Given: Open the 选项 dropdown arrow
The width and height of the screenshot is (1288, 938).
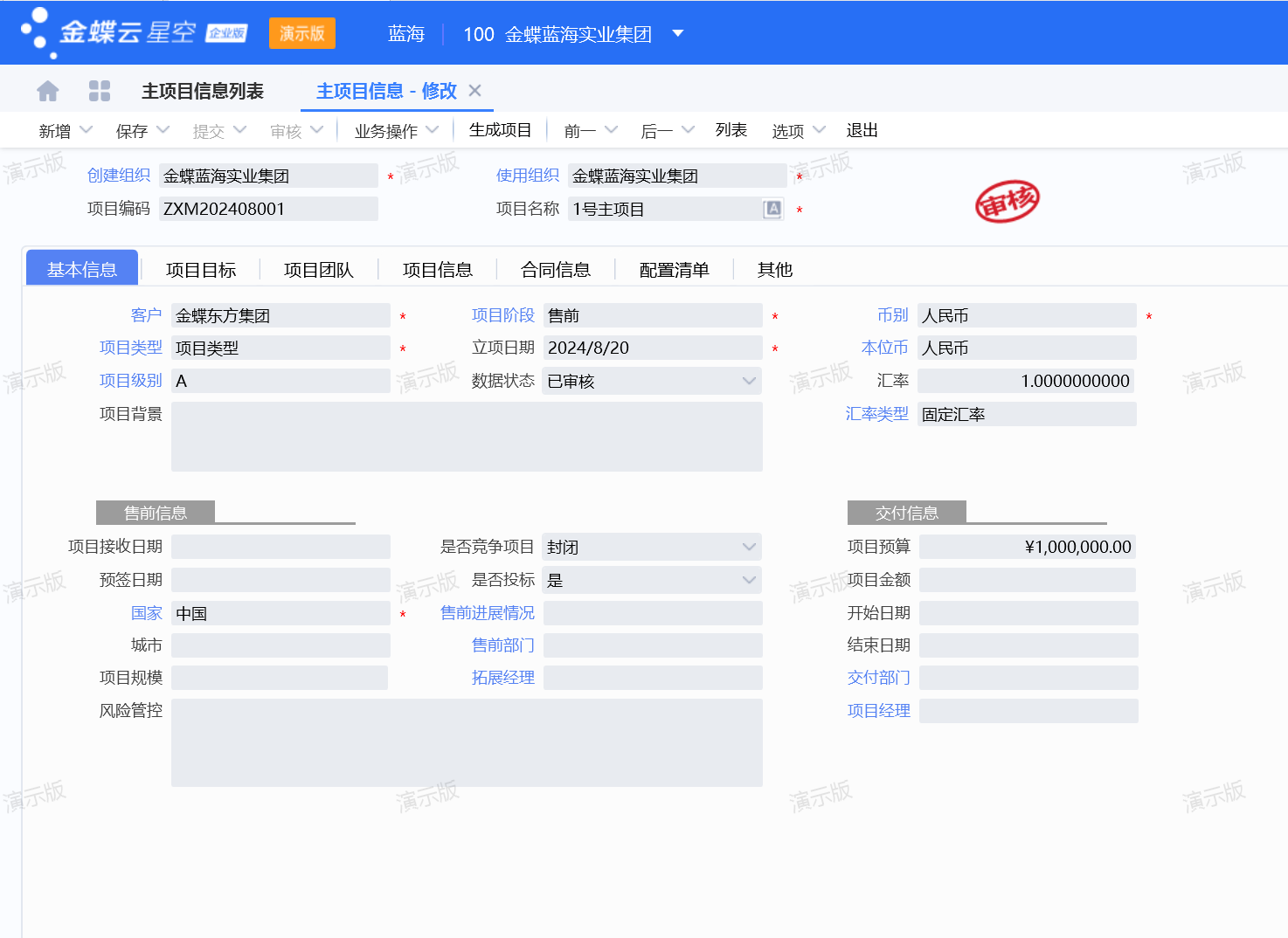Looking at the screenshot, I should tap(819, 130).
